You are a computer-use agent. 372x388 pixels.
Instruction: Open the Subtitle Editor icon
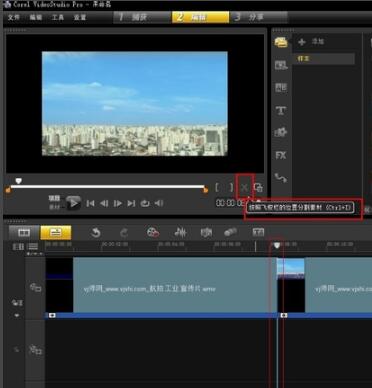[258, 232]
